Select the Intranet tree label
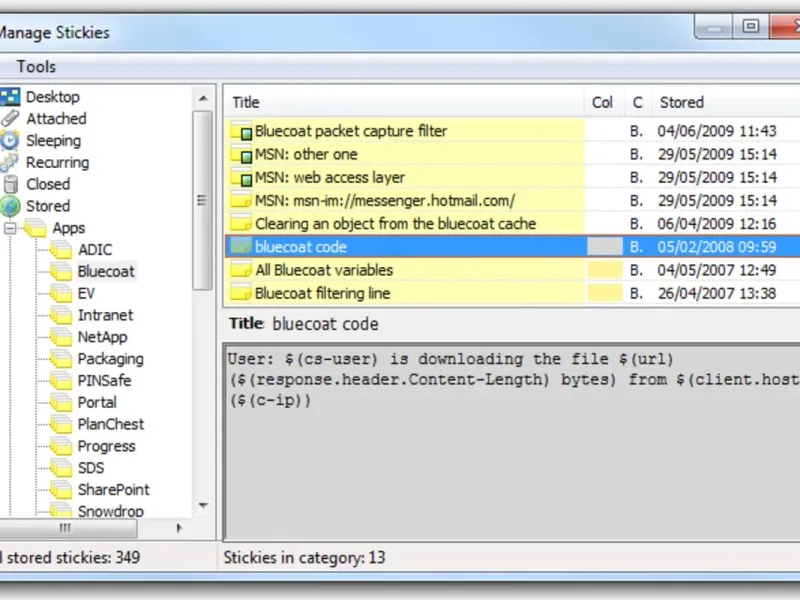 tap(106, 315)
